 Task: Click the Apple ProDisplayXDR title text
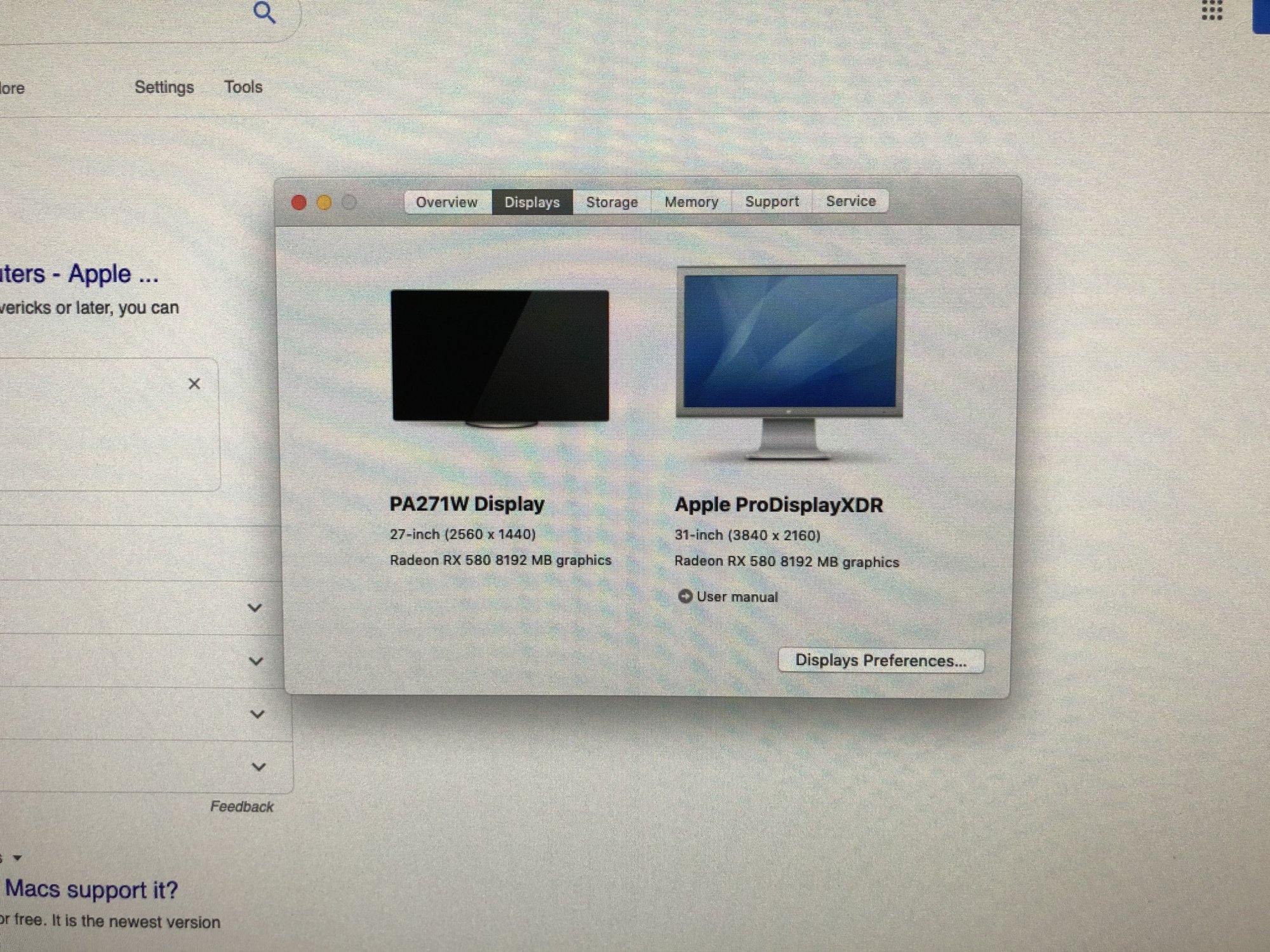point(779,505)
